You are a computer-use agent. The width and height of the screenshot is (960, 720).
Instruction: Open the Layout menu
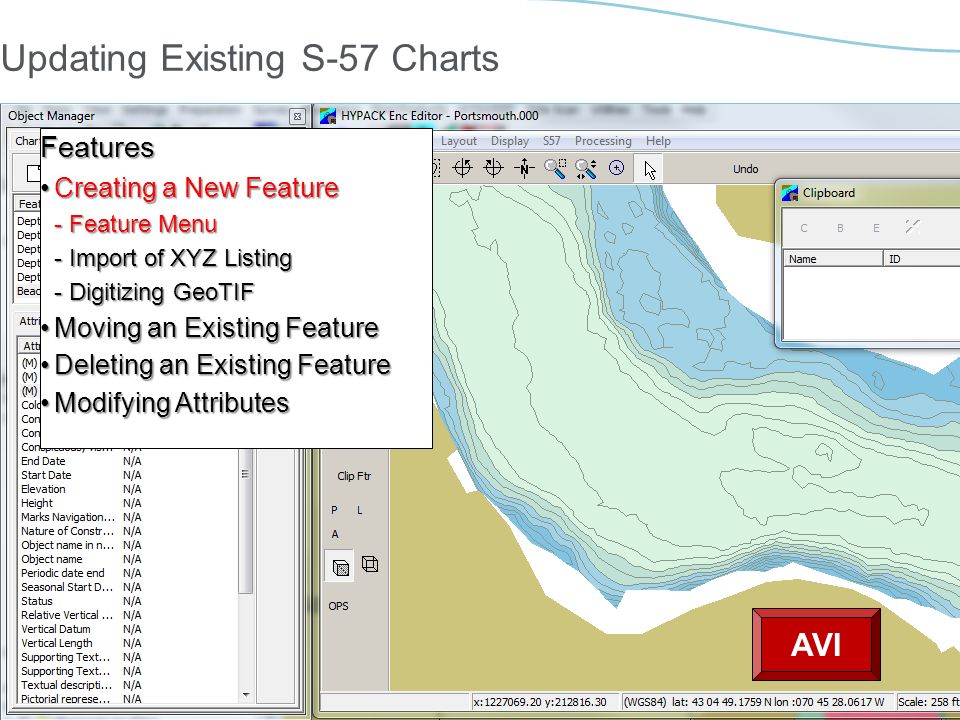[x=459, y=141]
